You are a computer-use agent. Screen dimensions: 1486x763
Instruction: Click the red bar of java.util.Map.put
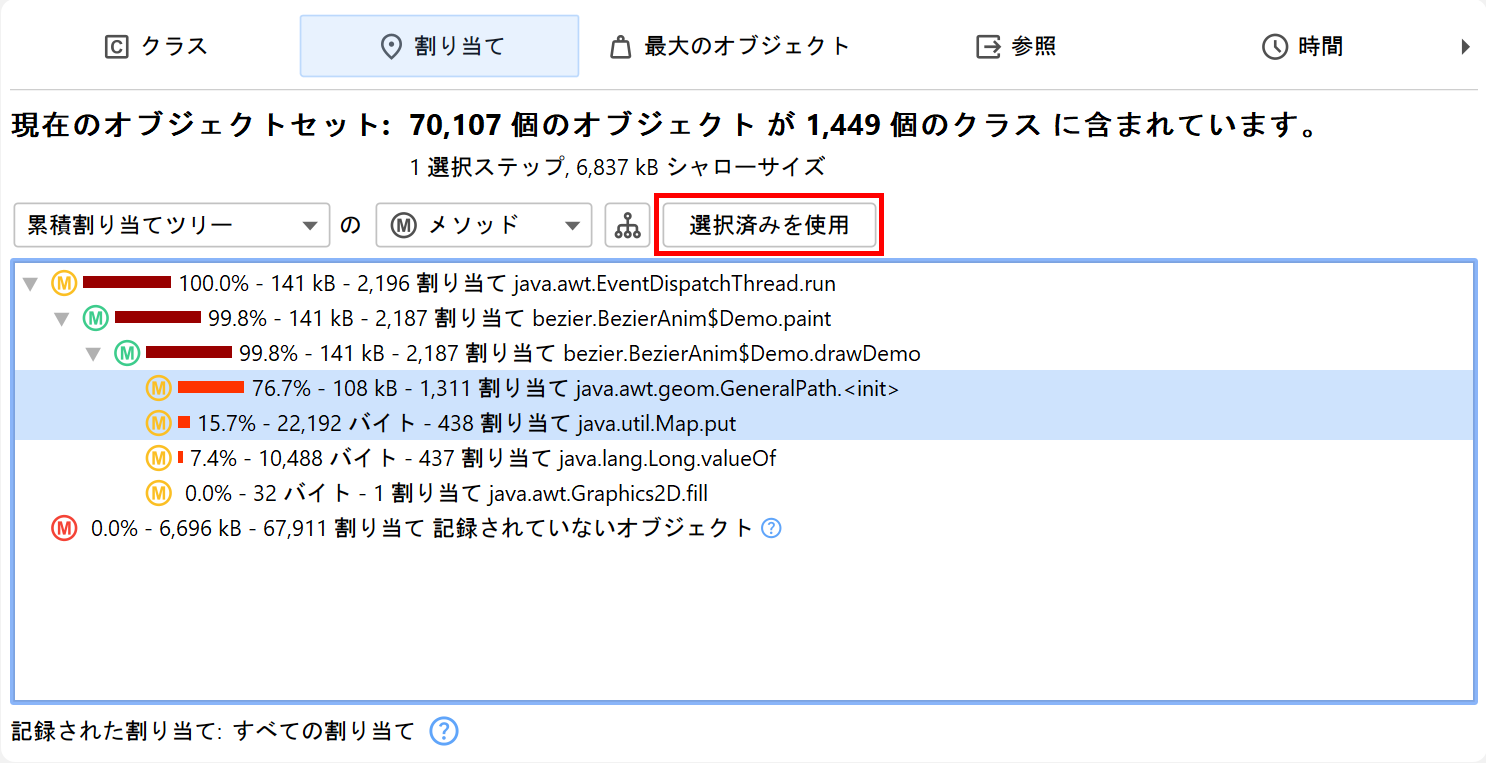tap(184, 423)
